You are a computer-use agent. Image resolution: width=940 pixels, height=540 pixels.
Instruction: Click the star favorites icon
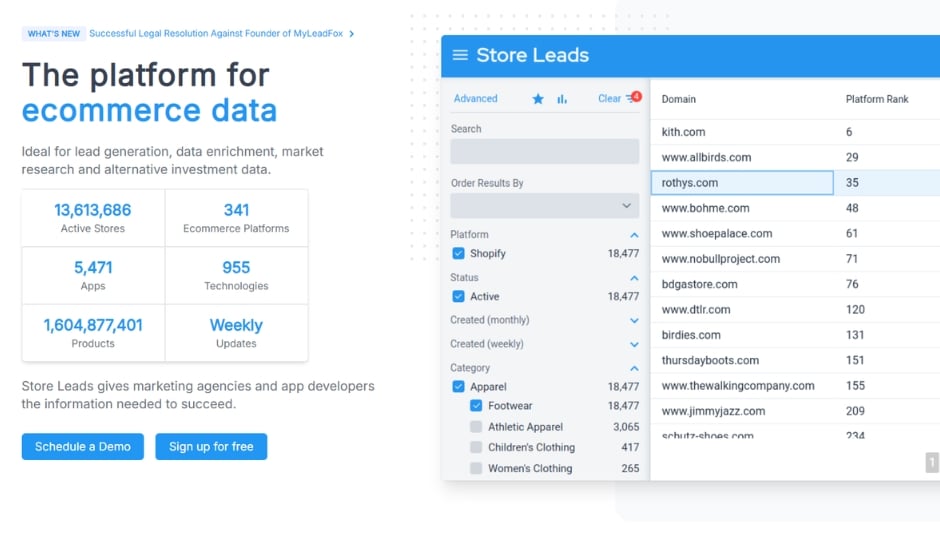click(538, 99)
